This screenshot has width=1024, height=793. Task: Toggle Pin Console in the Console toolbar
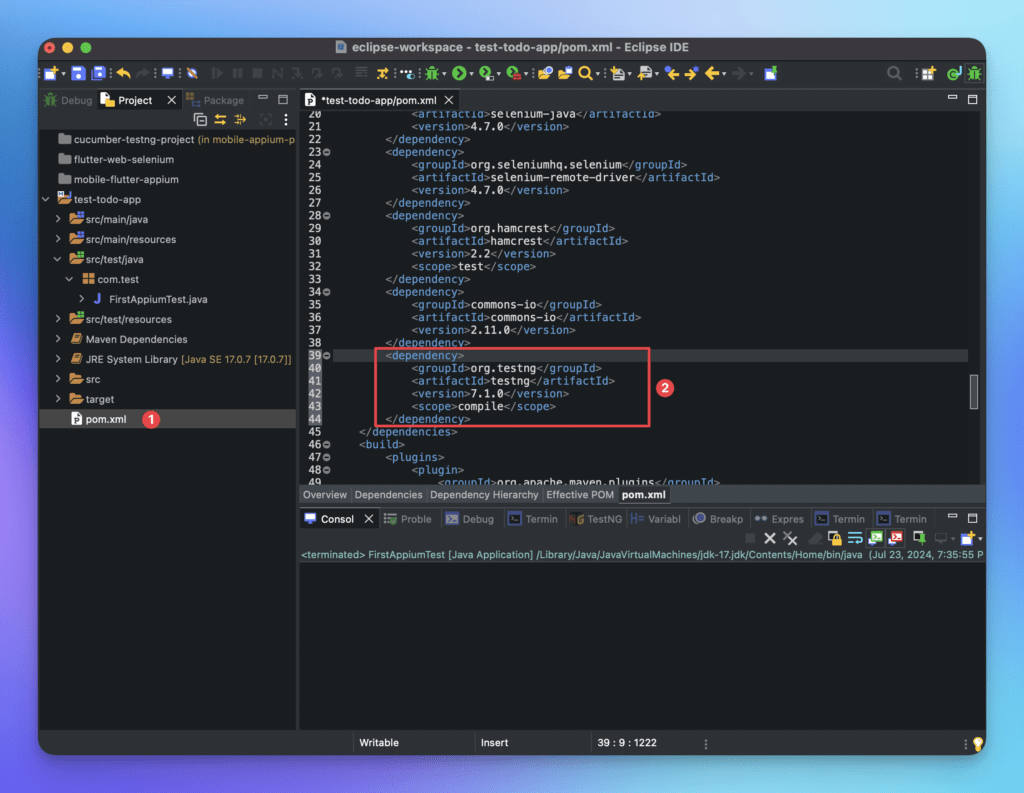point(920,538)
